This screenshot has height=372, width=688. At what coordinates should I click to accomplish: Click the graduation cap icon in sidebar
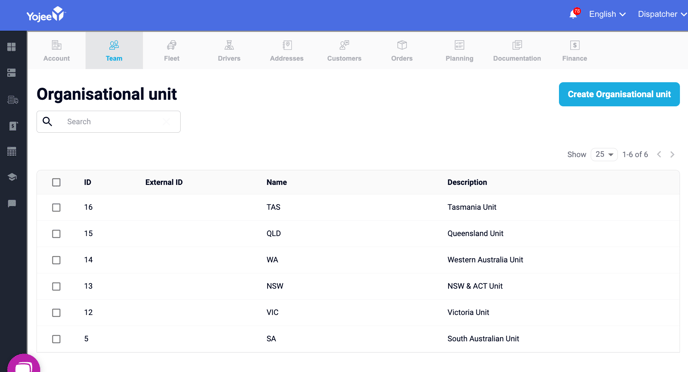click(12, 177)
